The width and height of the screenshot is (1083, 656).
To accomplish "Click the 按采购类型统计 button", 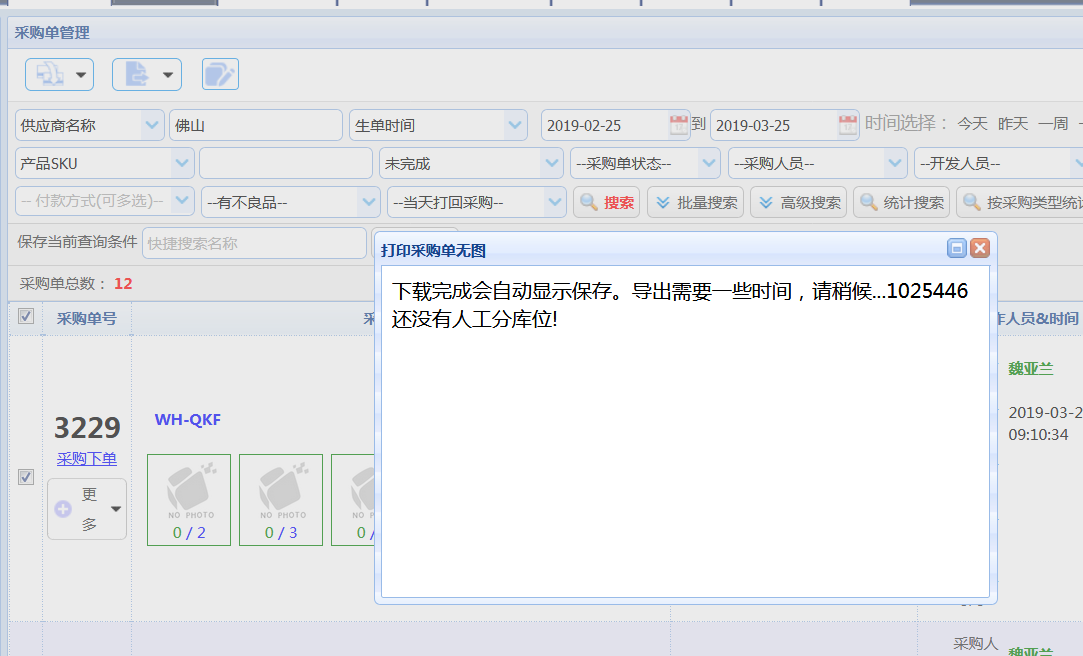I will click(x=1020, y=202).
